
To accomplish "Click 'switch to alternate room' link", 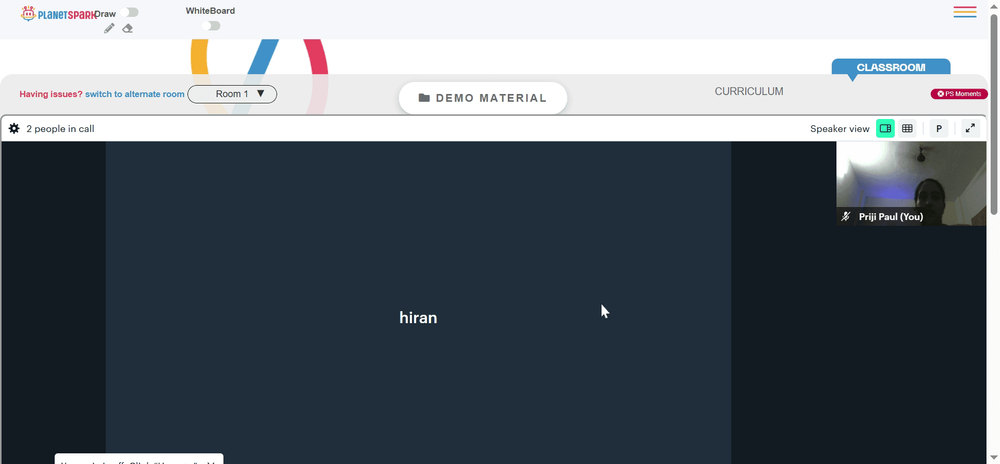I will click(135, 94).
